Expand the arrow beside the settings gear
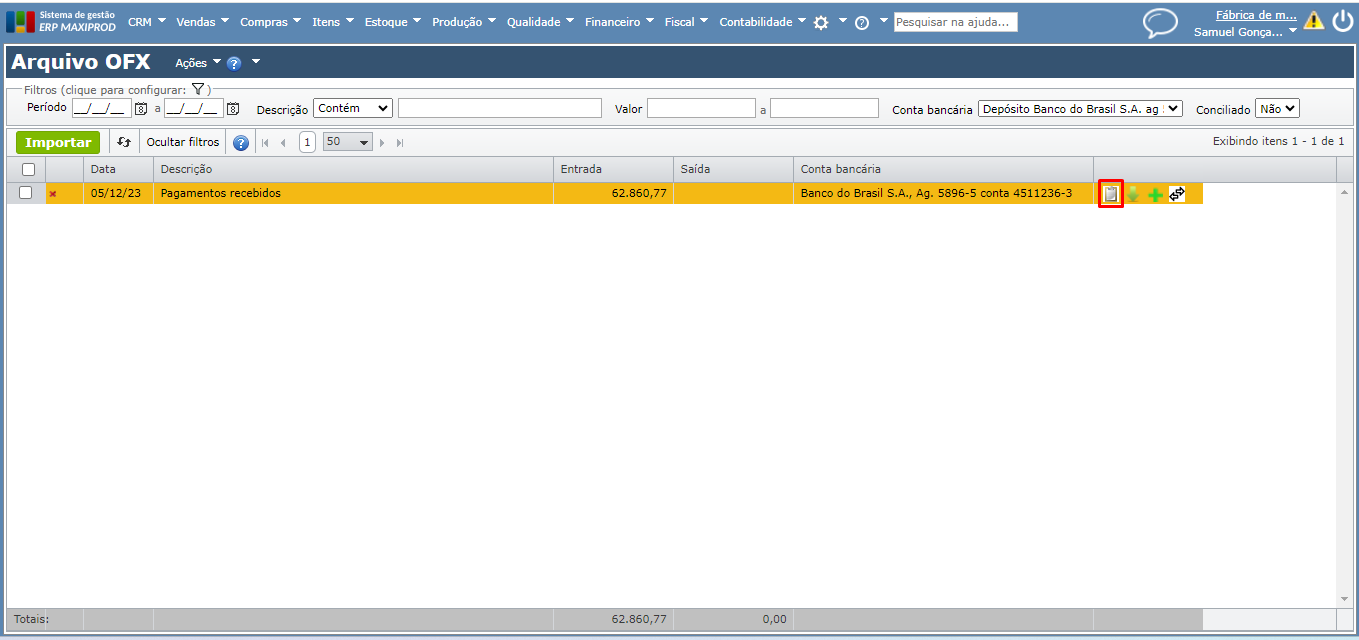The width and height of the screenshot is (1359, 640). coord(842,20)
